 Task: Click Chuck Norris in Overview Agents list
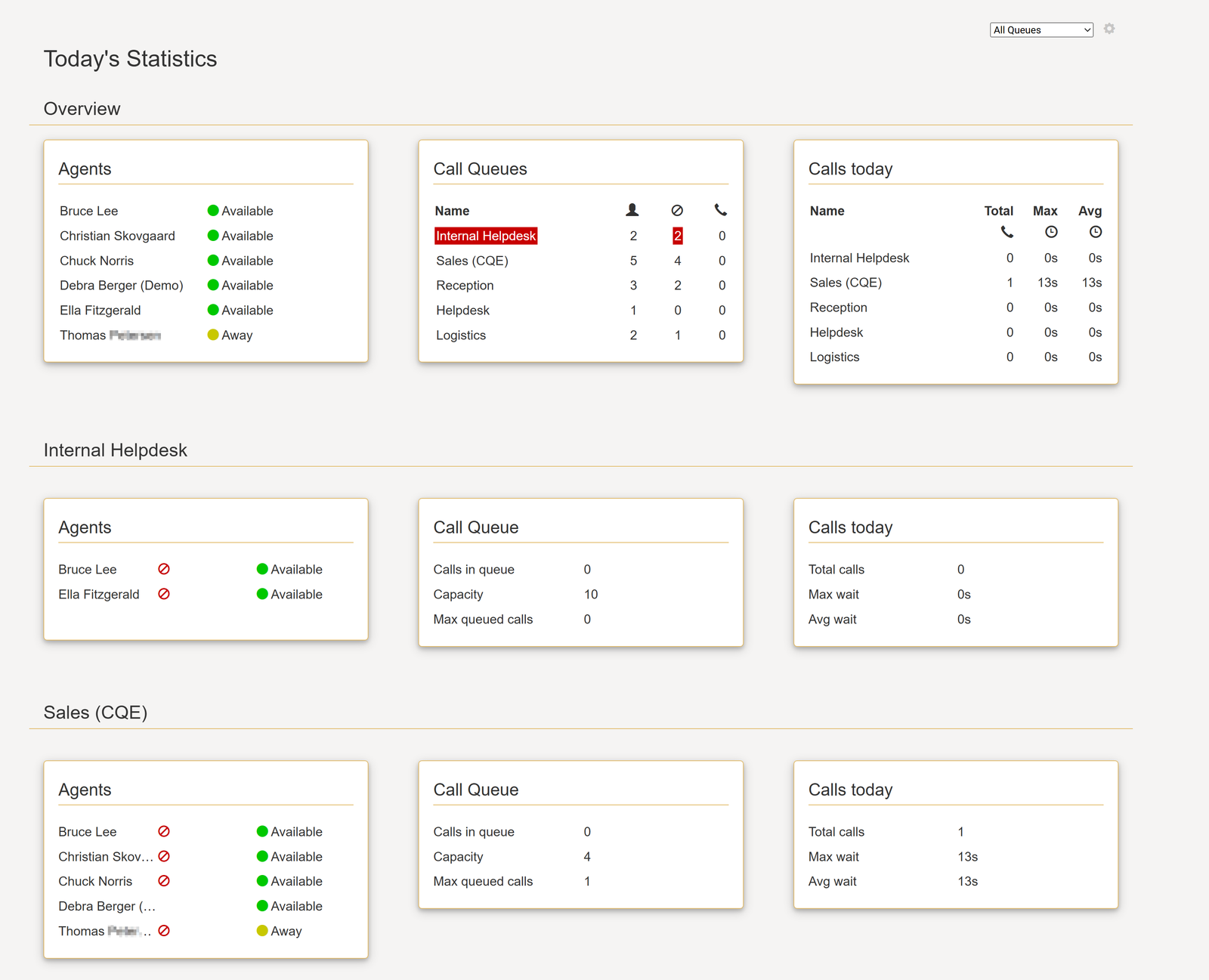(x=97, y=261)
